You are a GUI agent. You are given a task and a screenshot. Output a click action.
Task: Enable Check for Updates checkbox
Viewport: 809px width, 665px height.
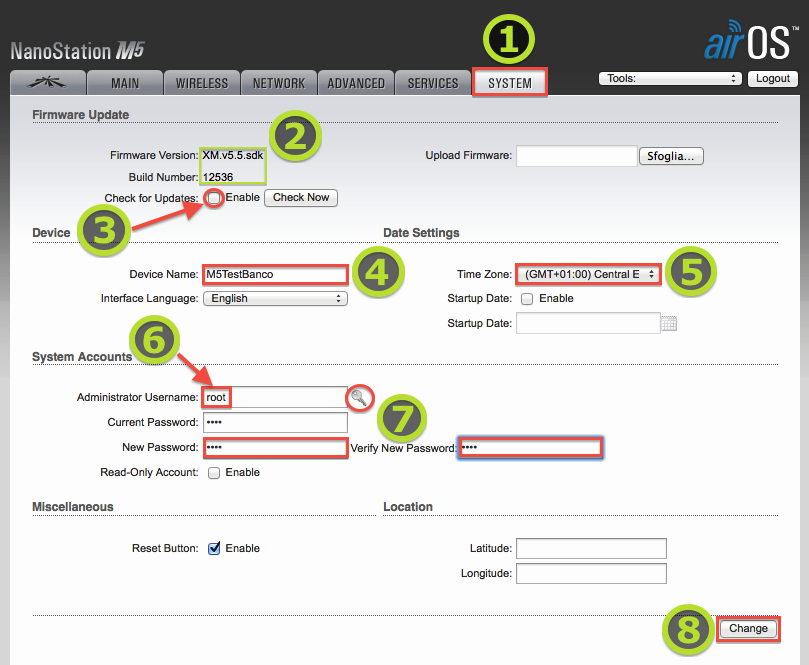(x=214, y=198)
